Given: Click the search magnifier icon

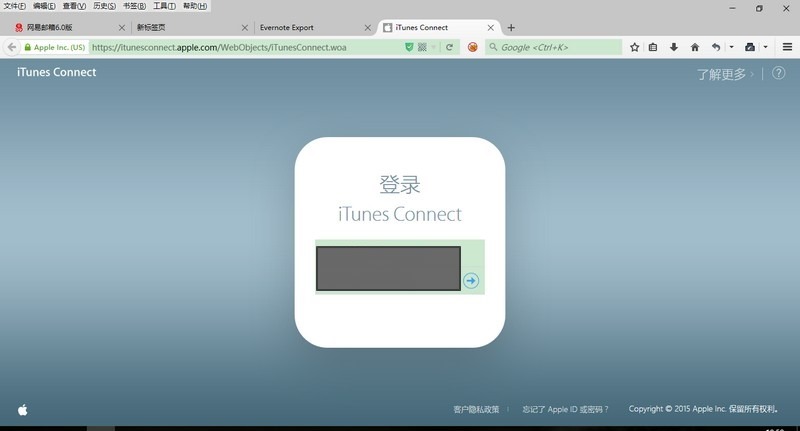Looking at the screenshot, I should pos(493,47).
